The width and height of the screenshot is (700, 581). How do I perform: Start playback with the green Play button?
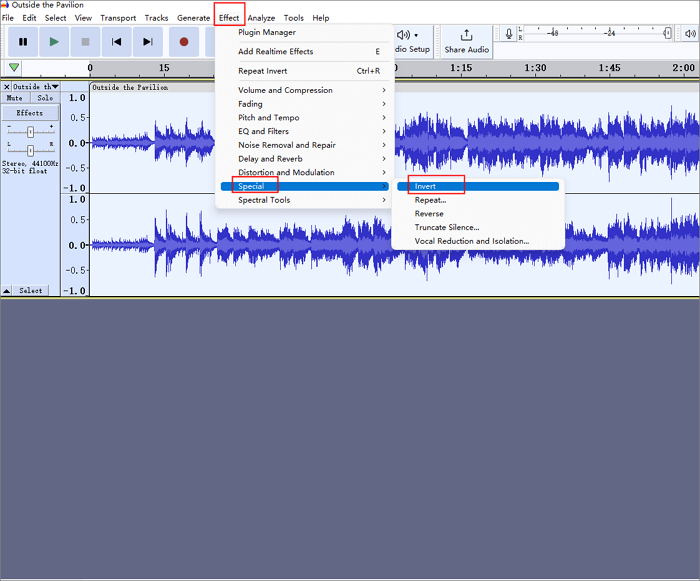[x=54, y=42]
